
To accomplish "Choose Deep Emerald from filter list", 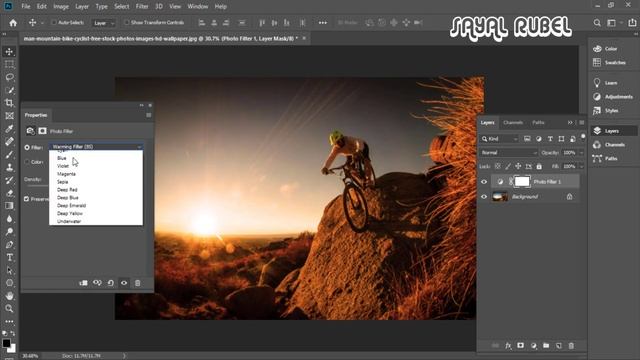I will tap(71, 205).
